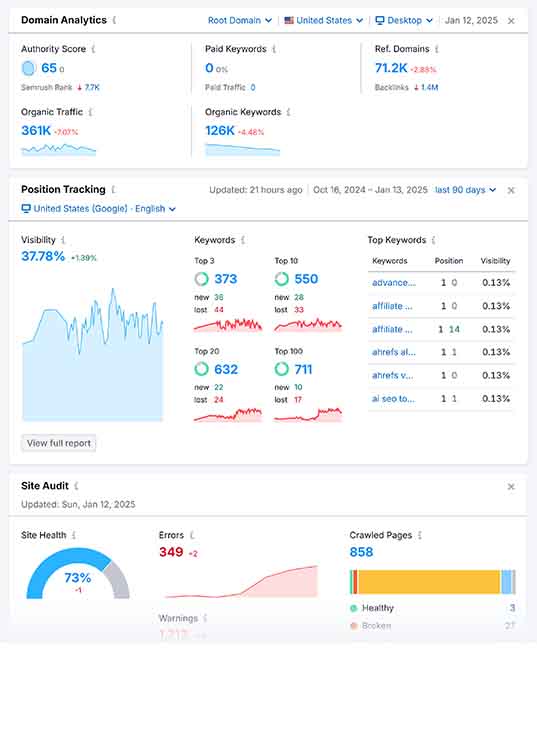Open United States (Google) - English dropdown
This screenshot has height=741, width=537.
(x=99, y=209)
